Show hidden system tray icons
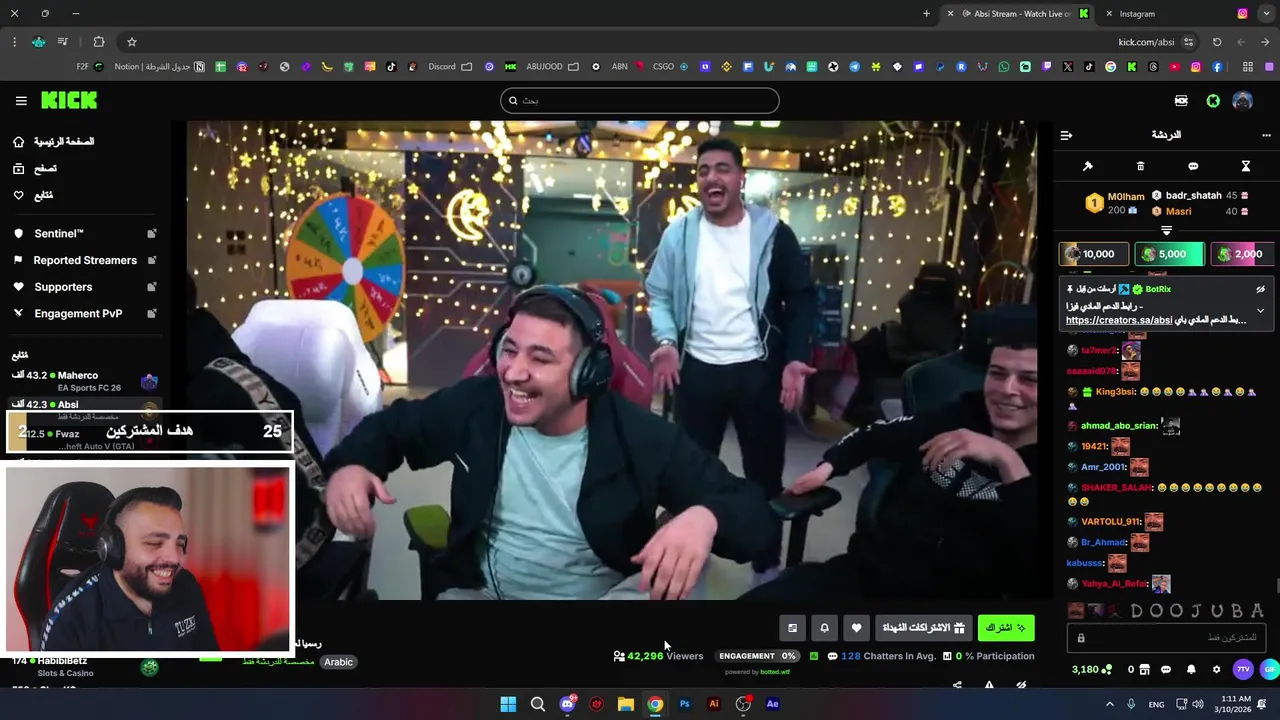 click(x=1109, y=704)
